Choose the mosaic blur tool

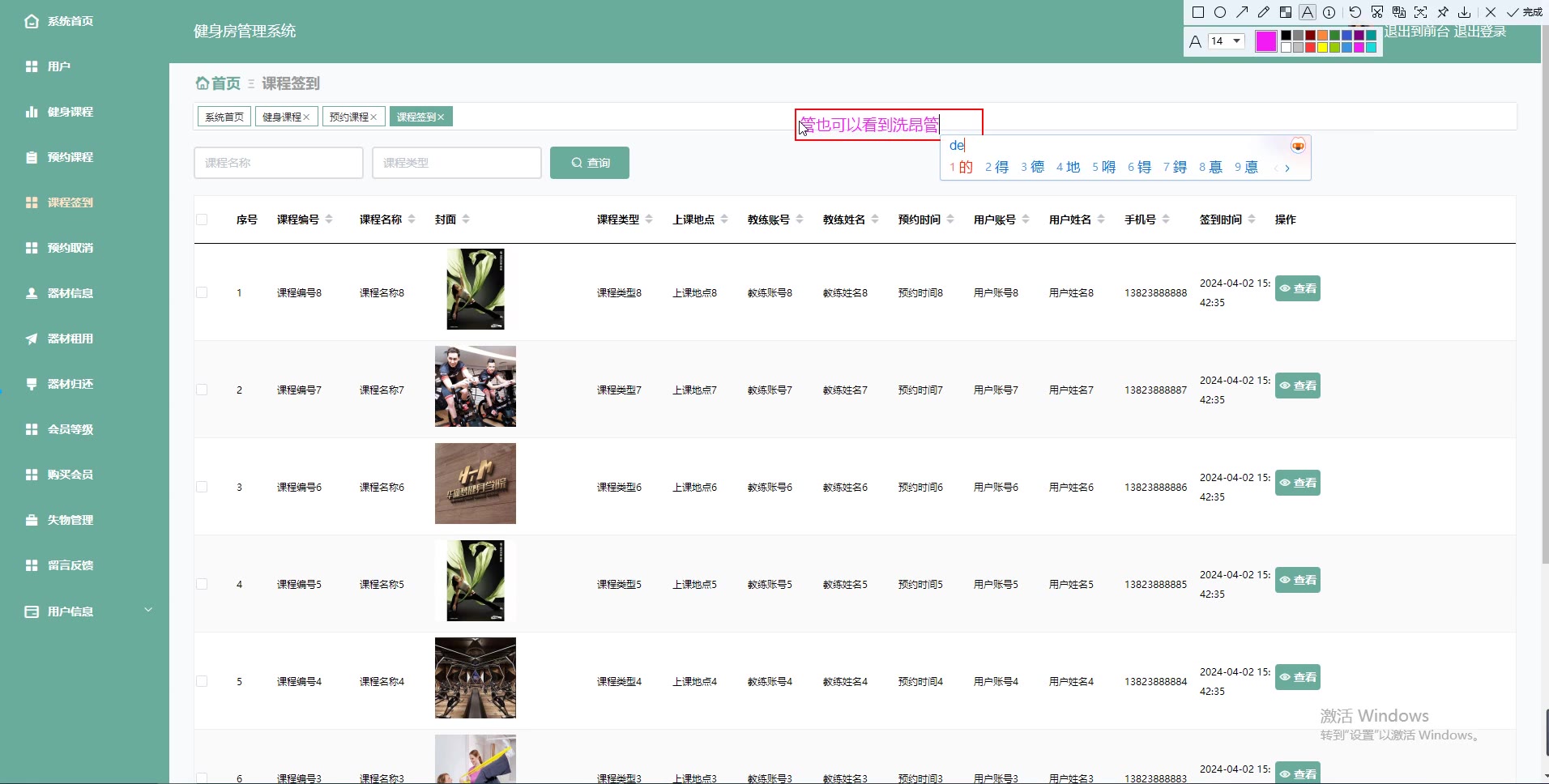1286,12
